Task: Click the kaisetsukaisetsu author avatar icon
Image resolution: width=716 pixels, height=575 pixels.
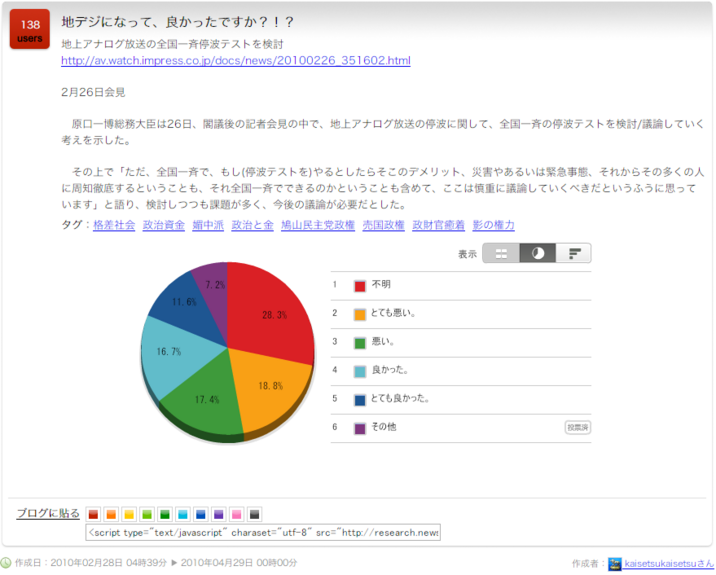Action: (x=615, y=564)
